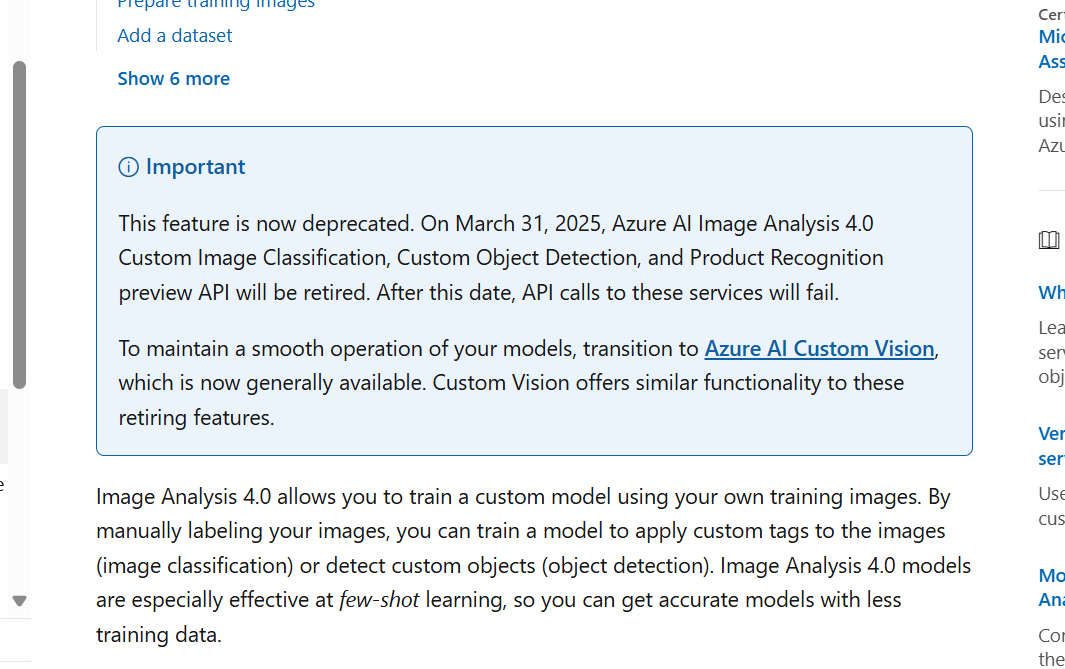Open the sidebar link starting with Ana
The width and height of the screenshot is (1065, 669).
[1051, 600]
